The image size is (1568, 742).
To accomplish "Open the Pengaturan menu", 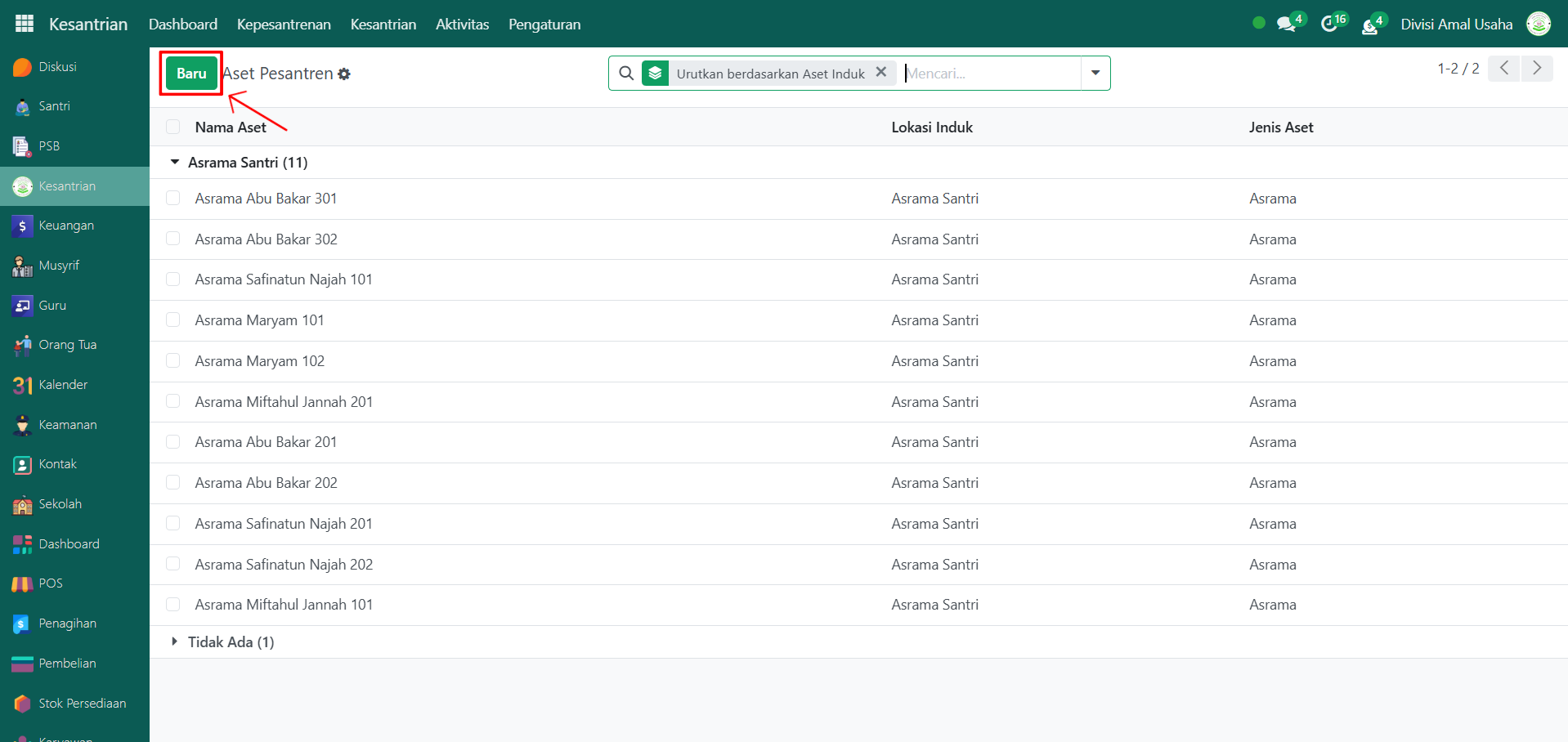I will (x=544, y=25).
